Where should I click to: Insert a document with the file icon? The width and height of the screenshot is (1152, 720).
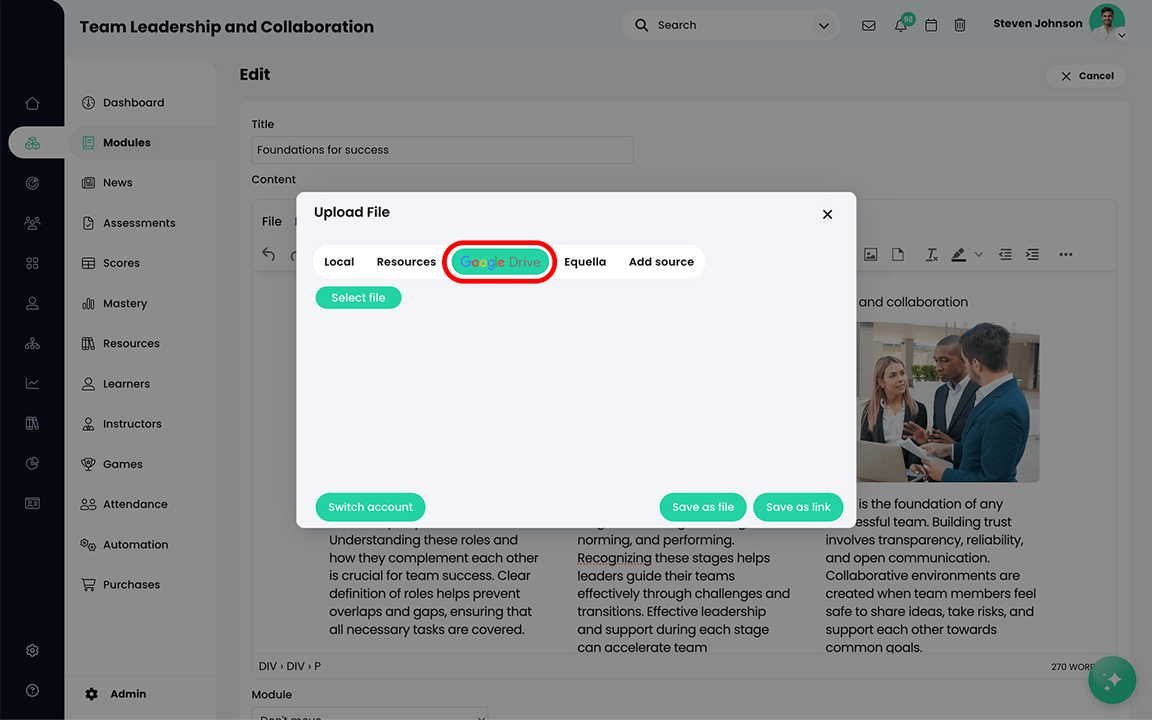[898, 254]
